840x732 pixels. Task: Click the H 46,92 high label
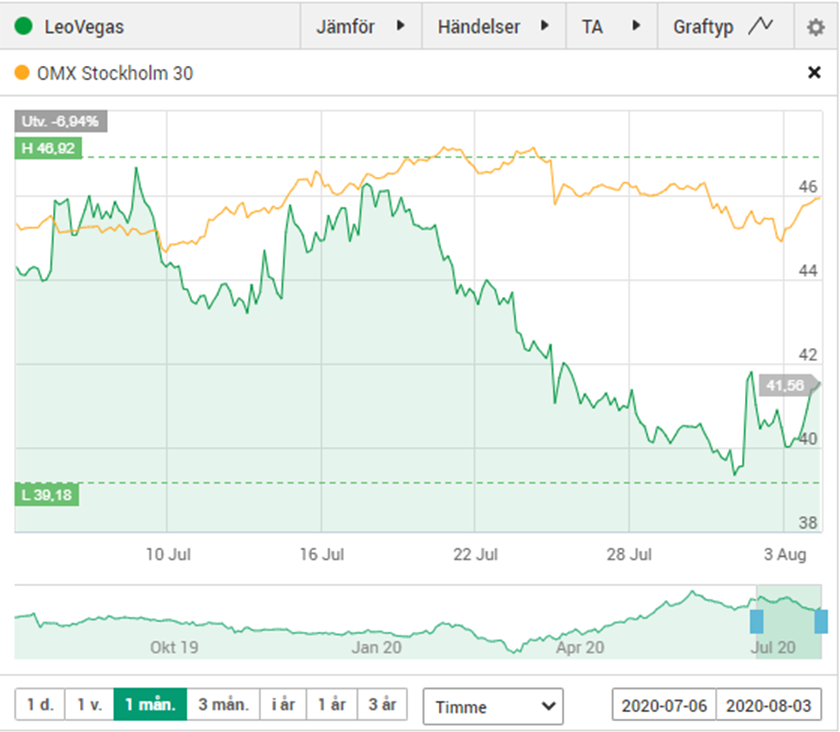coord(48,148)
